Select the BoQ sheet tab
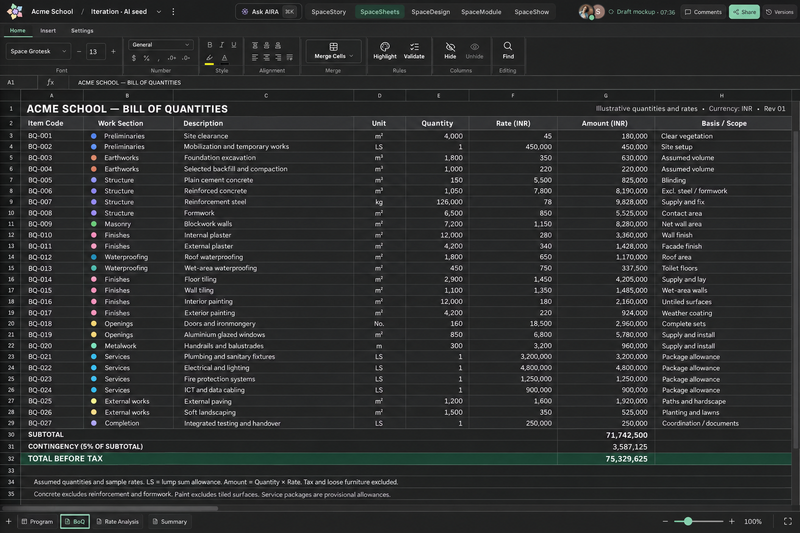Screen dimensions: 800x533 (75, 521)
